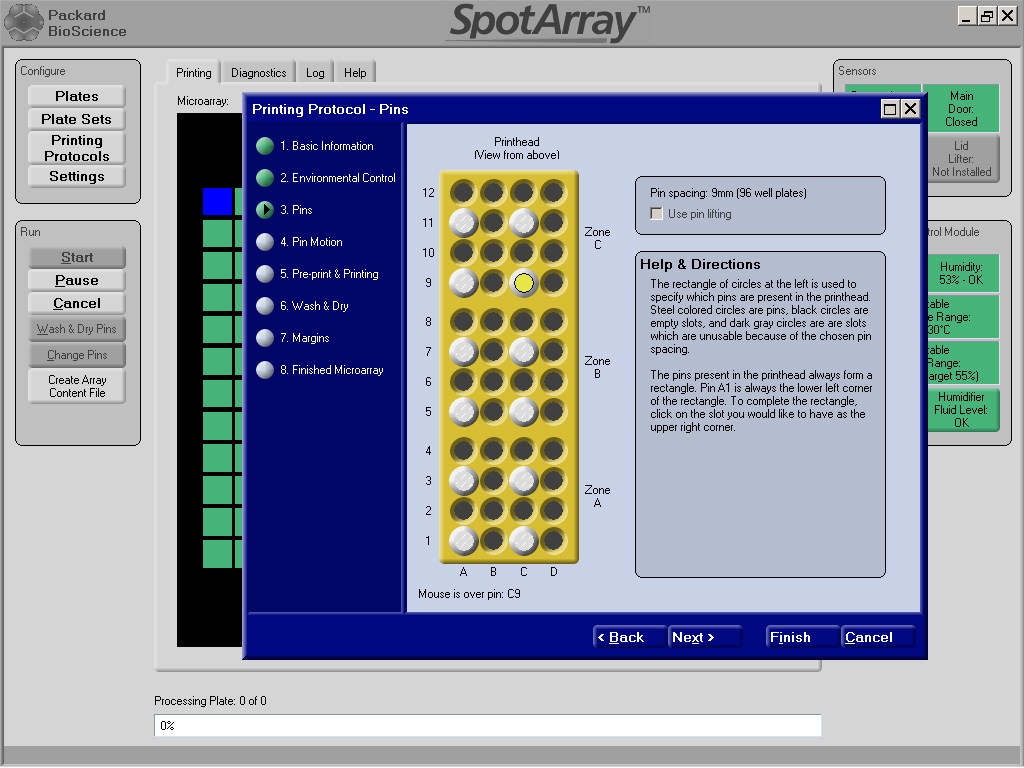1024x768 pixels.
Task: Choose pin C7 in Zone B
Action: (x=524, y=351)
